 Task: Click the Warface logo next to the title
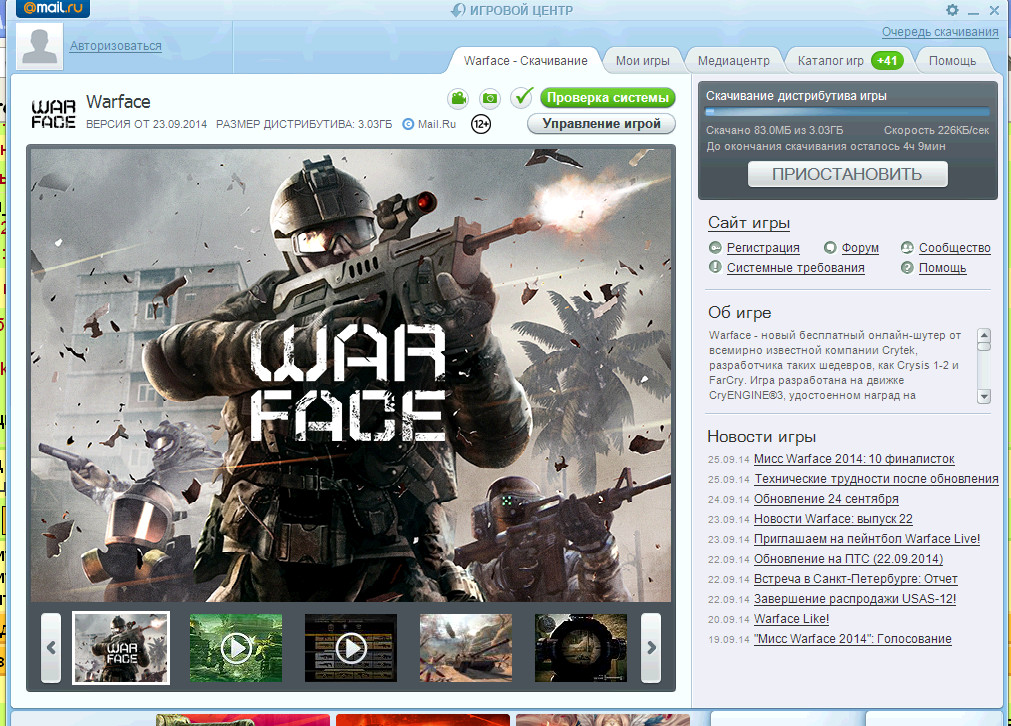pos(53,113)
